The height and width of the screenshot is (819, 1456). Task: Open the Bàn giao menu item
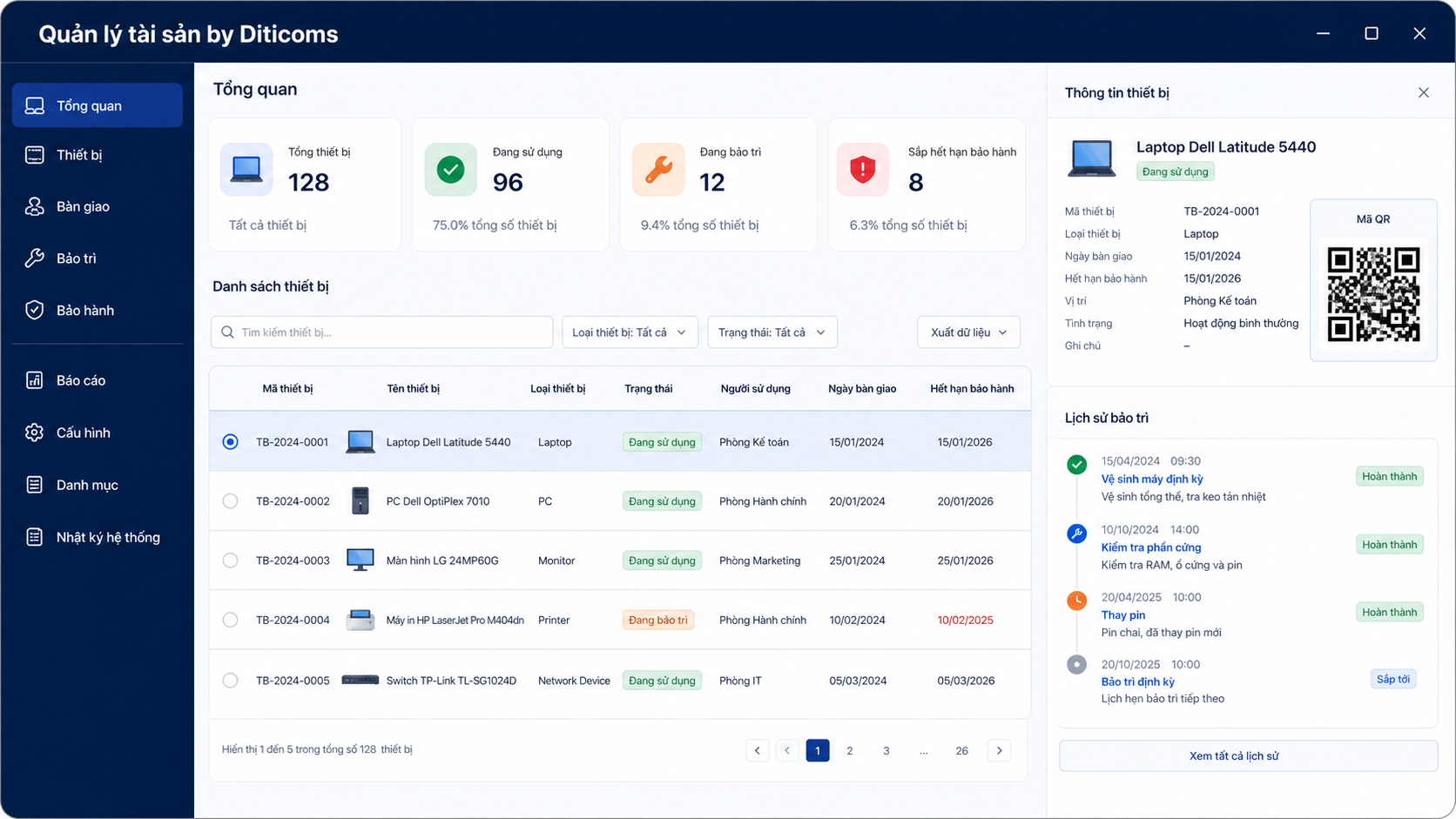[98, 206]
